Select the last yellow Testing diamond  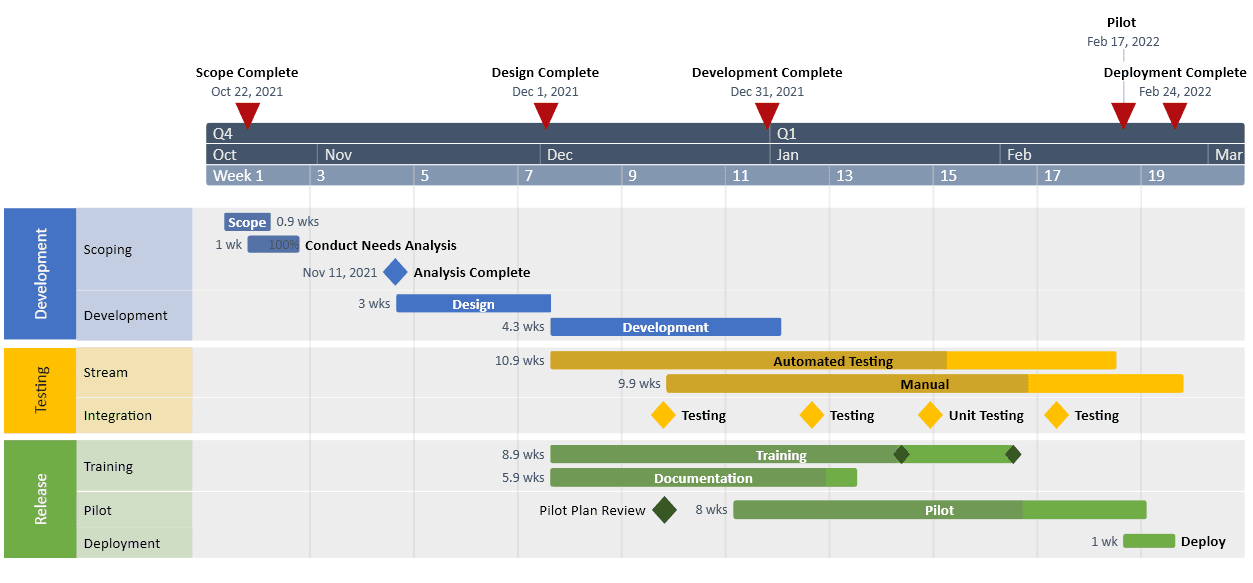click(1057, 415)
